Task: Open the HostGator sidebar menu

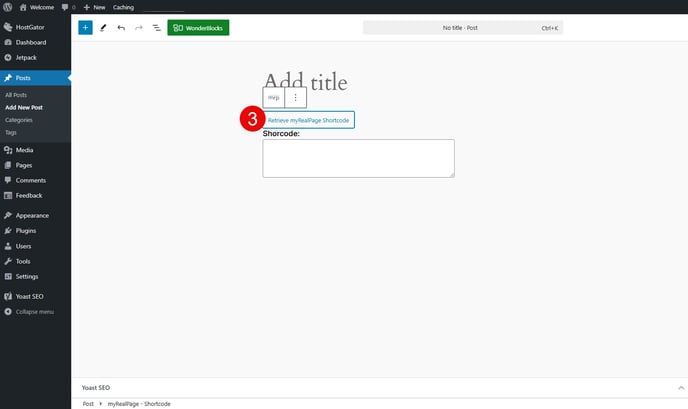Action: pos(35,27)
